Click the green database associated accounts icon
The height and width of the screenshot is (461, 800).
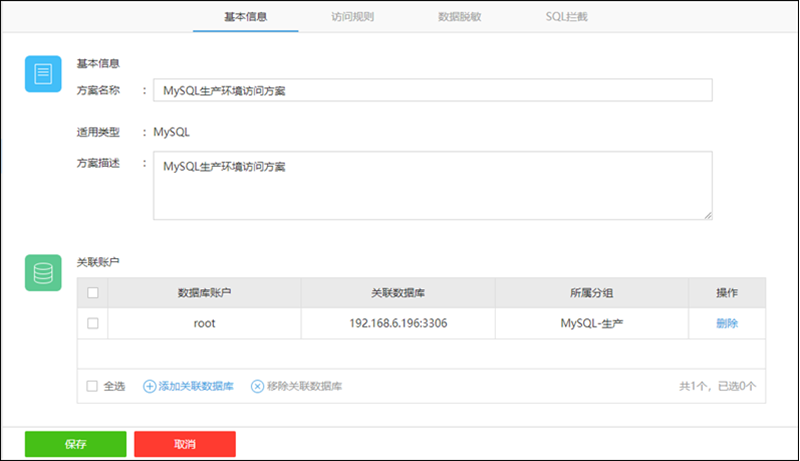(44, 273)
